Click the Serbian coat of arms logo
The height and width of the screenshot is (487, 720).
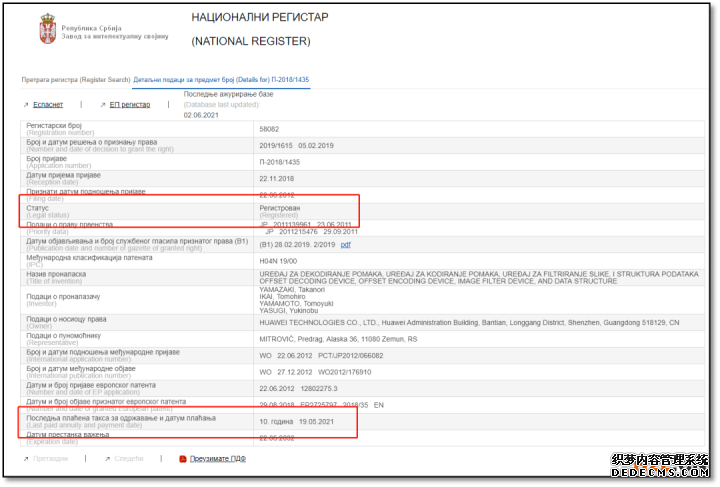point(47,28)
